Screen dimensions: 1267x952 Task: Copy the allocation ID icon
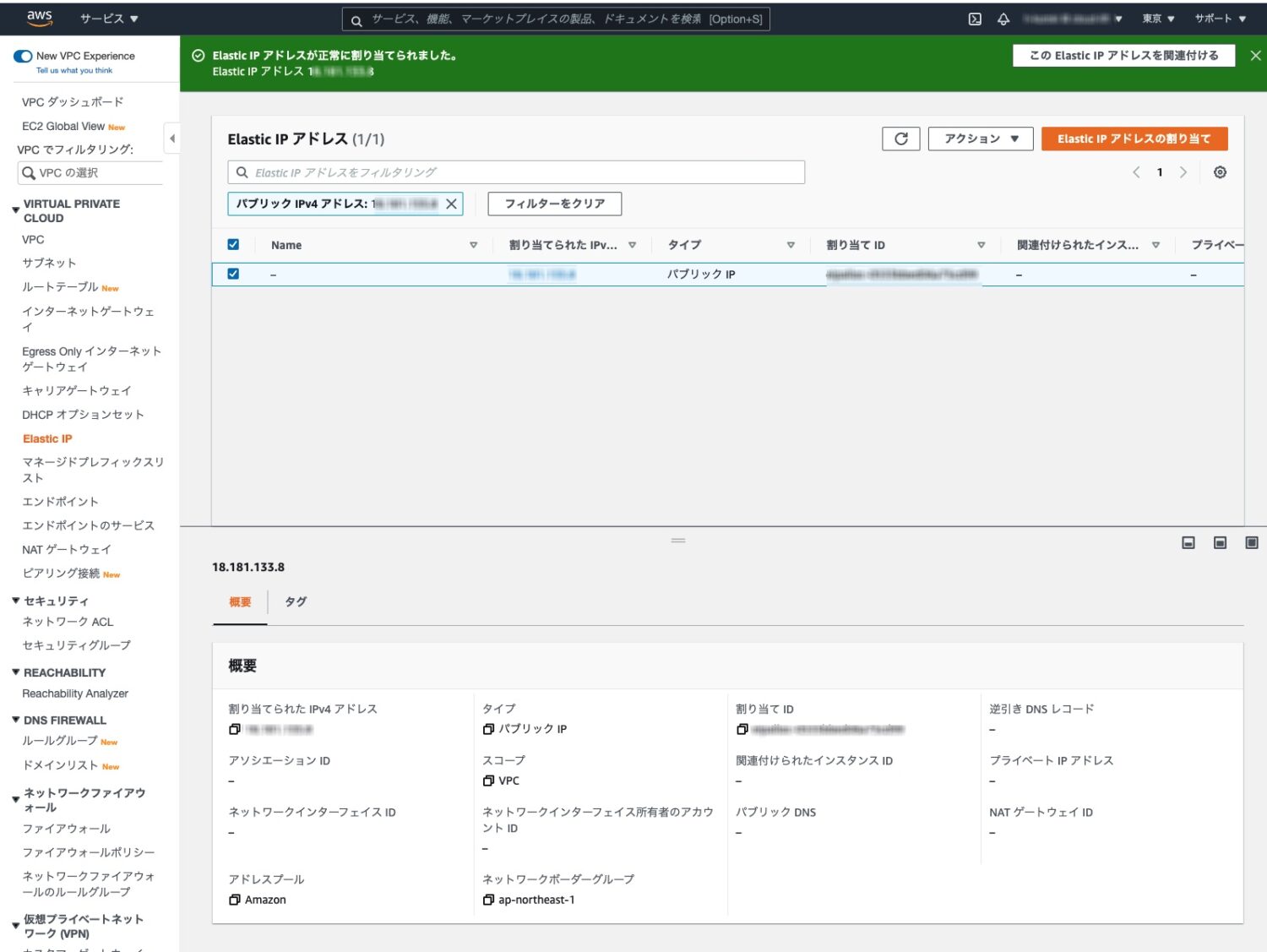click(742, 729)
